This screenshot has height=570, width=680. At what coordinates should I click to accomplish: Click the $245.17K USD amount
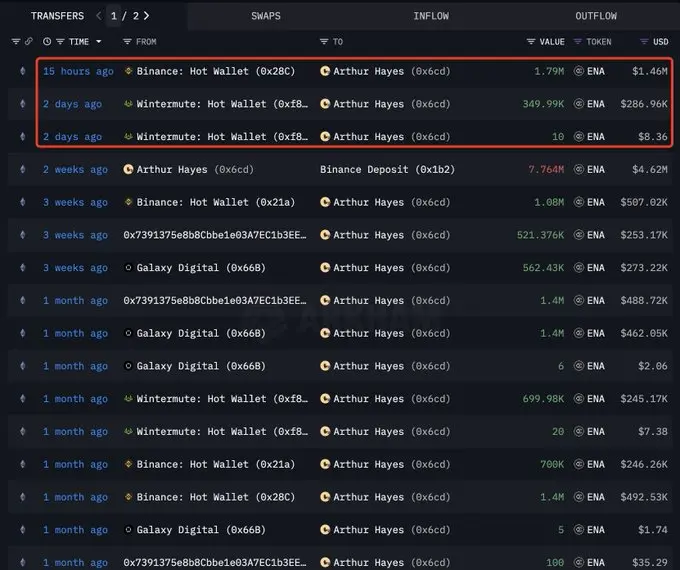[644, 399]
